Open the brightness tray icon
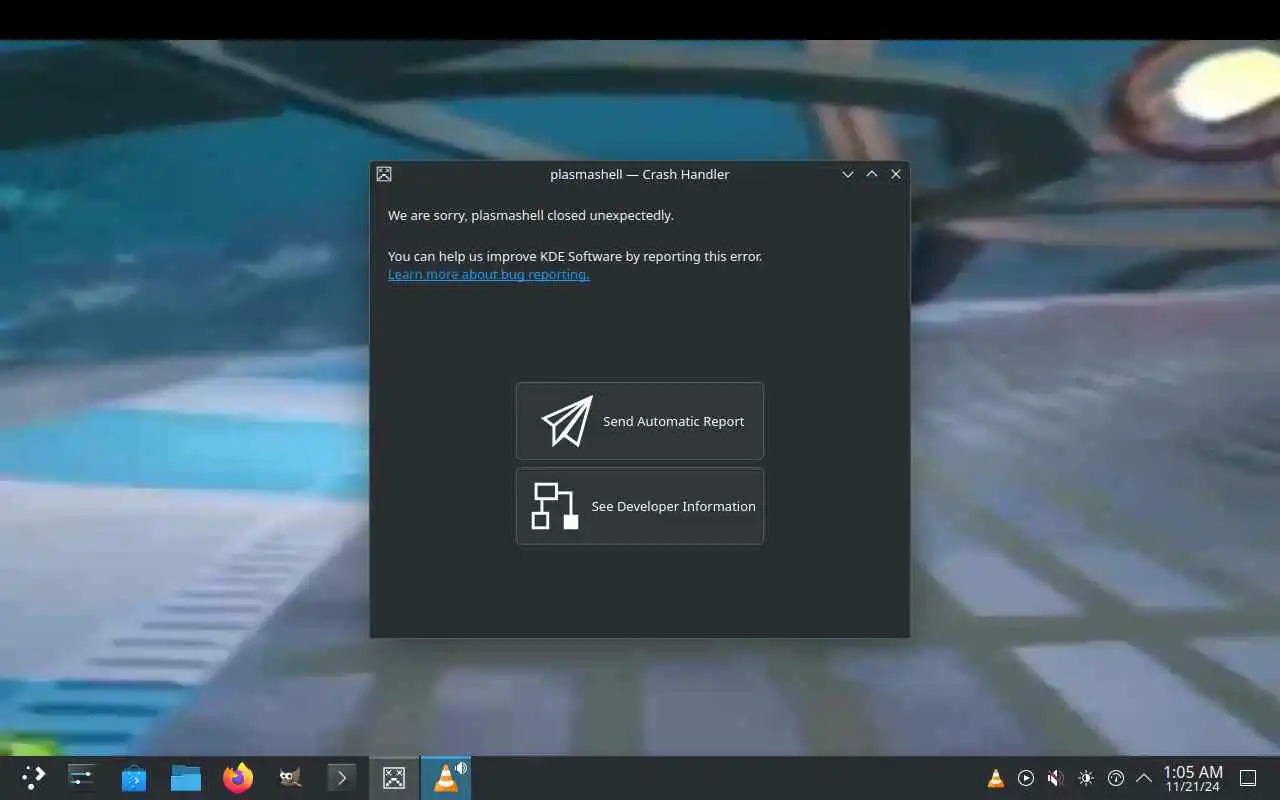1280x800 pixels. pos(1086,778)
